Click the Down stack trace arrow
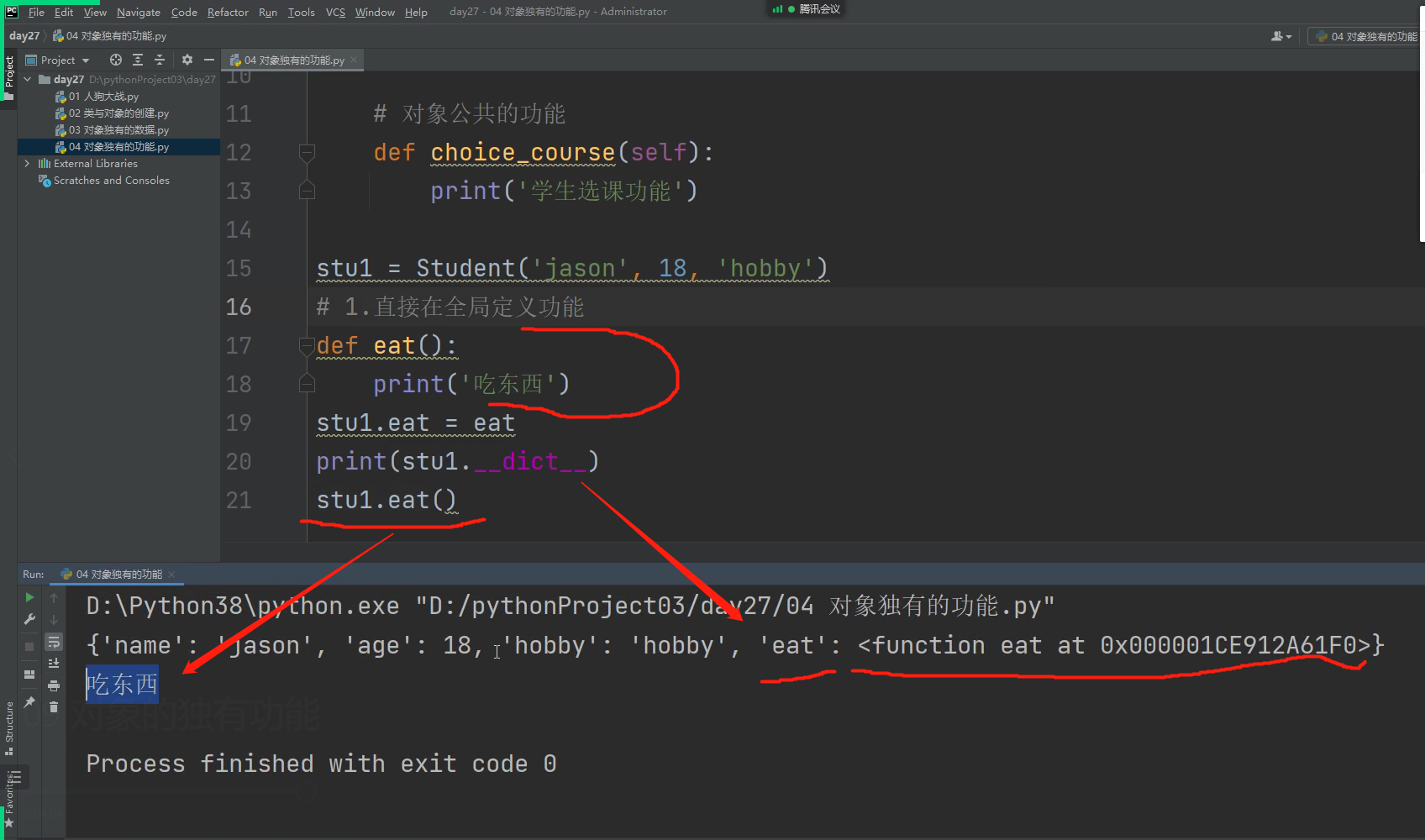Screen dimensions: 1425x840 tap(54, 620)
